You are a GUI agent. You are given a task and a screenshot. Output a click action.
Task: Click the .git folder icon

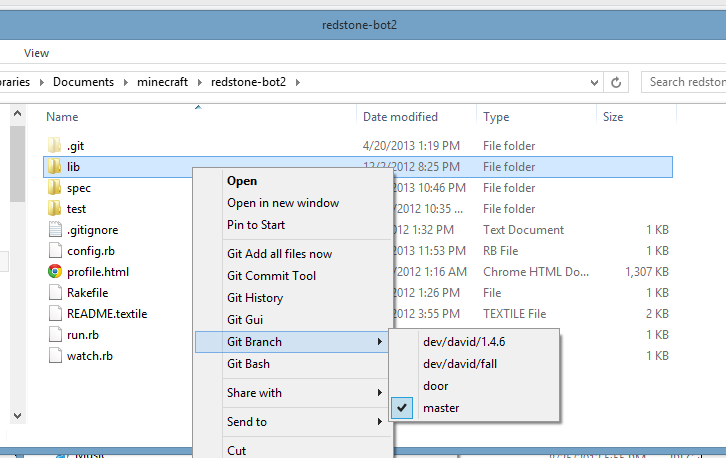[x=54, y=145]
